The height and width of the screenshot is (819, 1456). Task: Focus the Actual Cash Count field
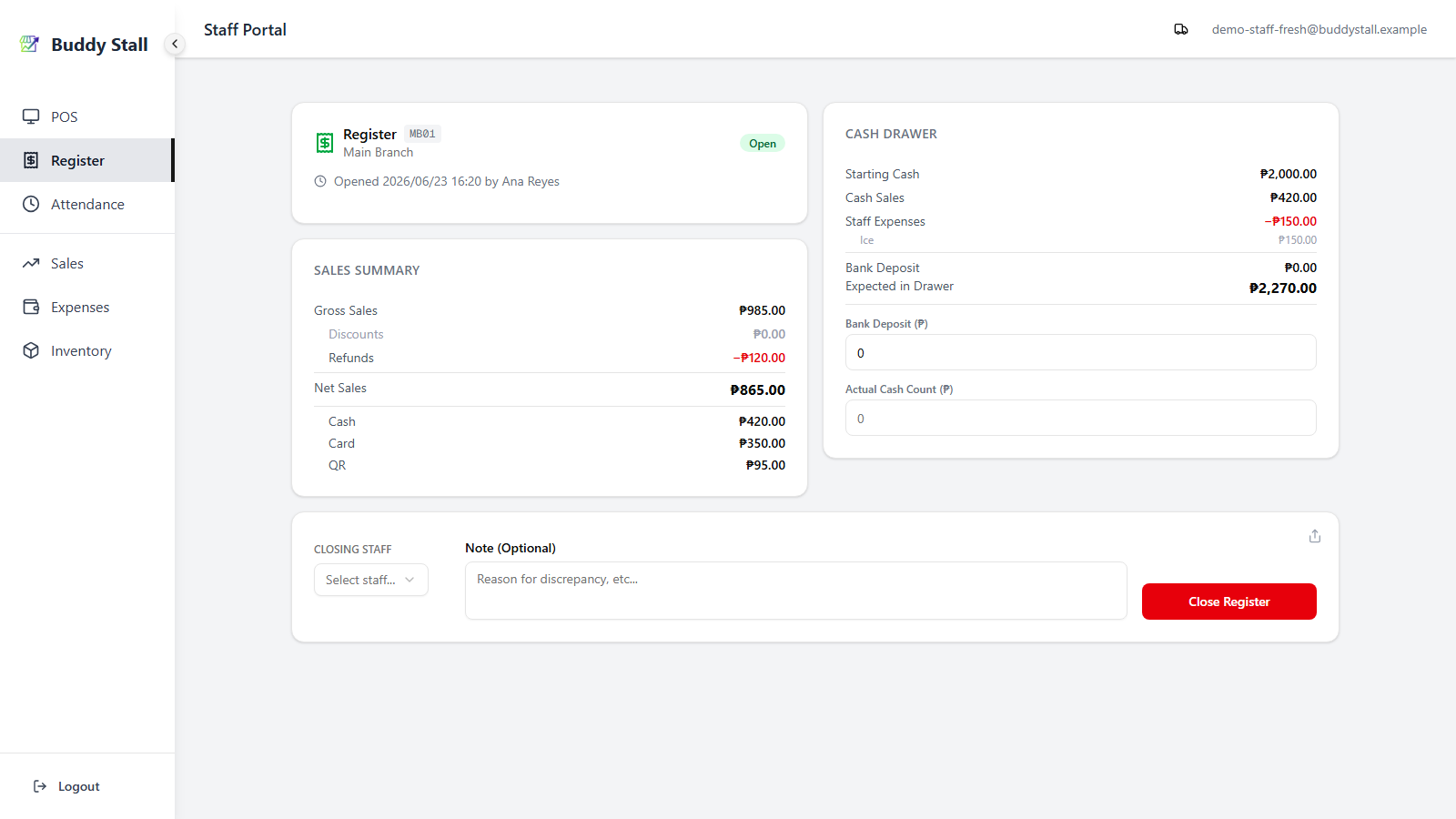pyautogui.click(x=1080, y=418)
